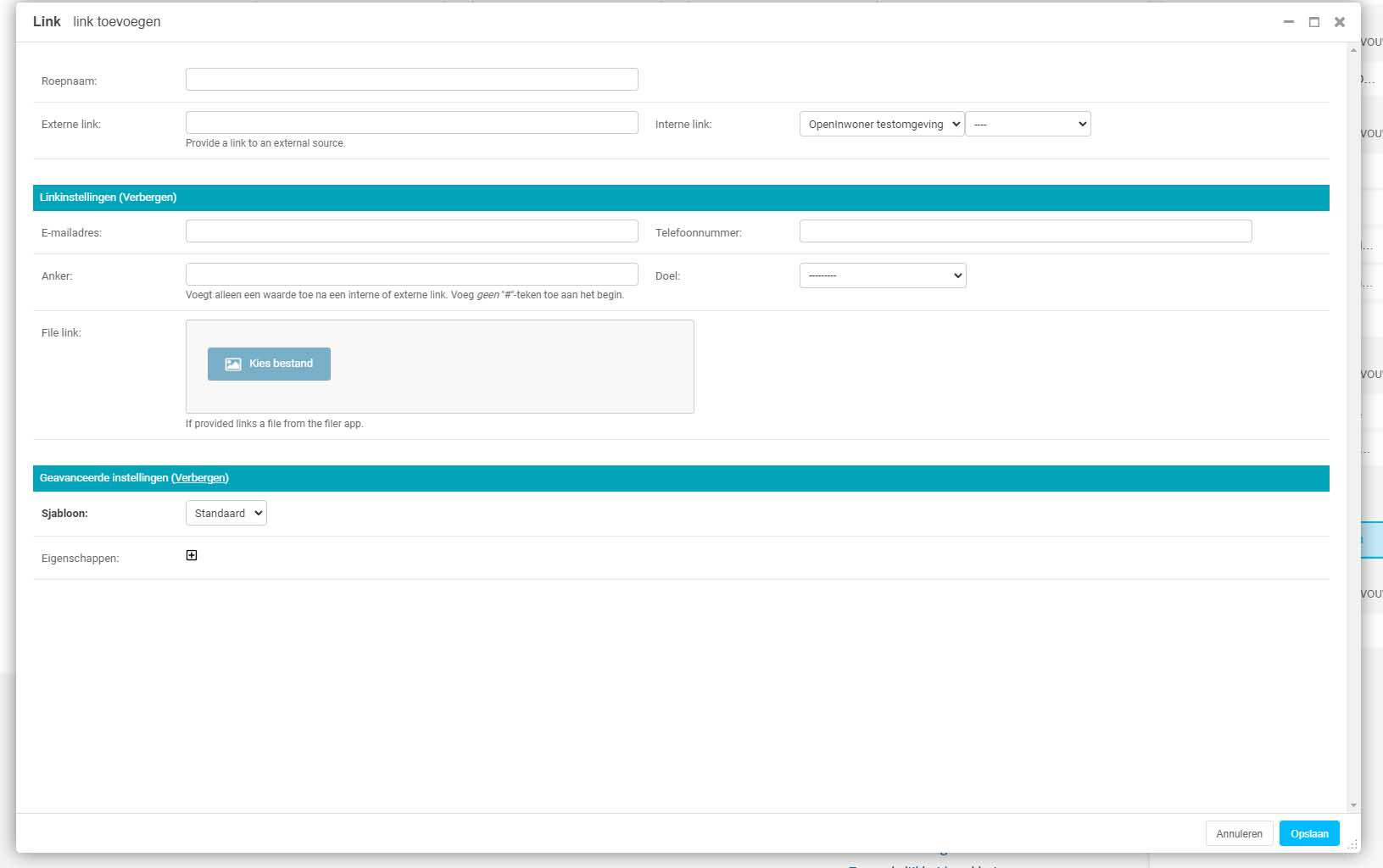Open the OpenInwoner testomgeving site dropdown

tap(881, 125)
